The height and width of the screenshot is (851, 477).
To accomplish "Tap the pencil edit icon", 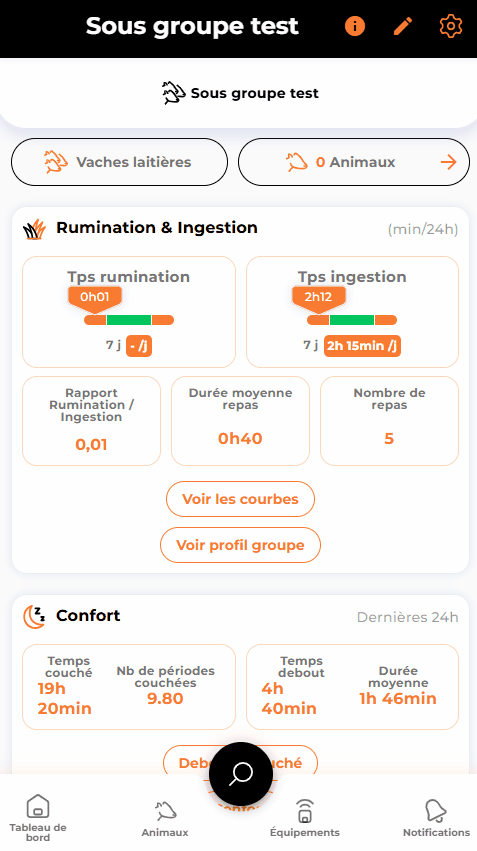I will pyautogui.click(x=403, y=26).
